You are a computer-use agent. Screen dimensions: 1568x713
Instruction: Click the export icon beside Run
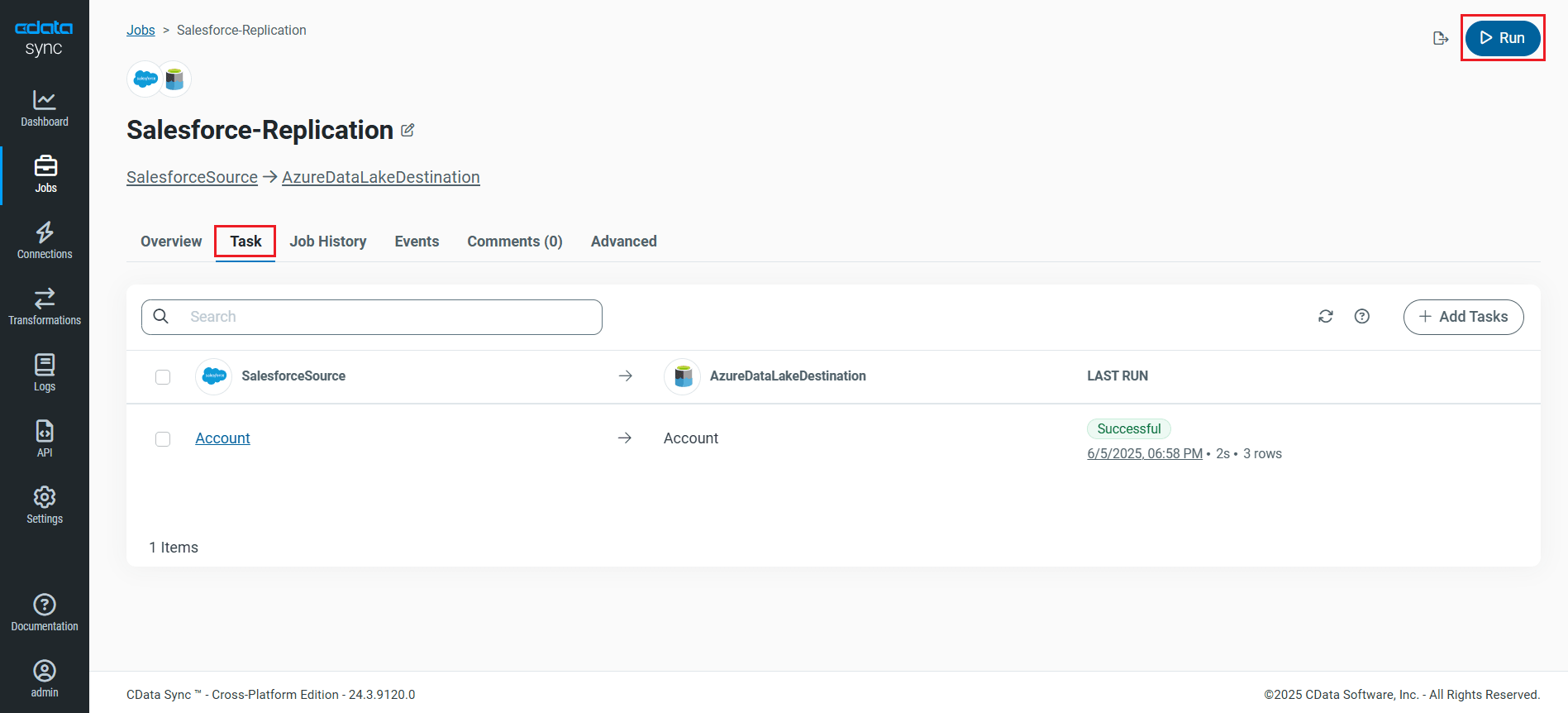(1441, 38)
